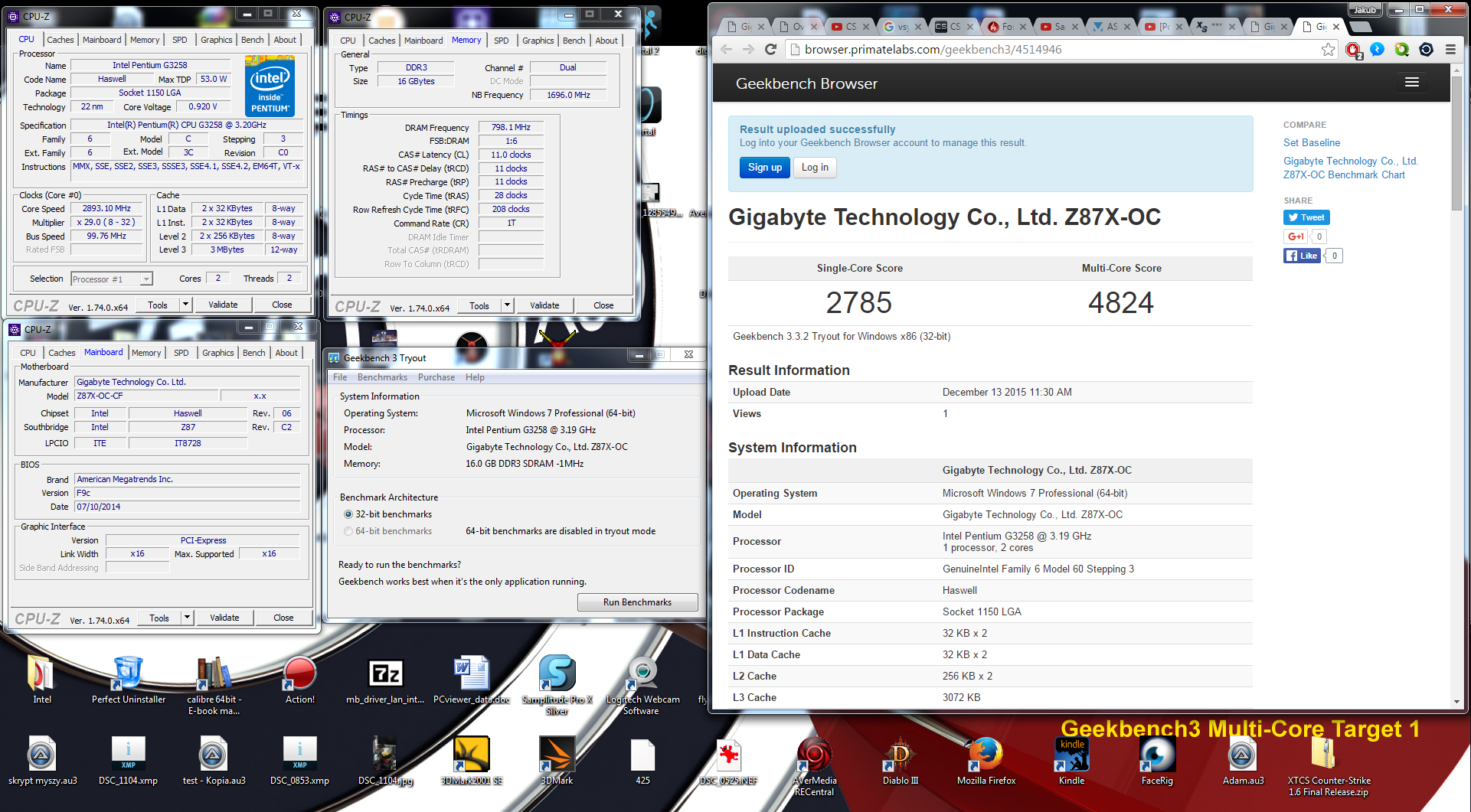The width and height of the screenshot is (1471, 812).
Task: Launch Diablo III from desktop
Action: [x=900, y=761]
